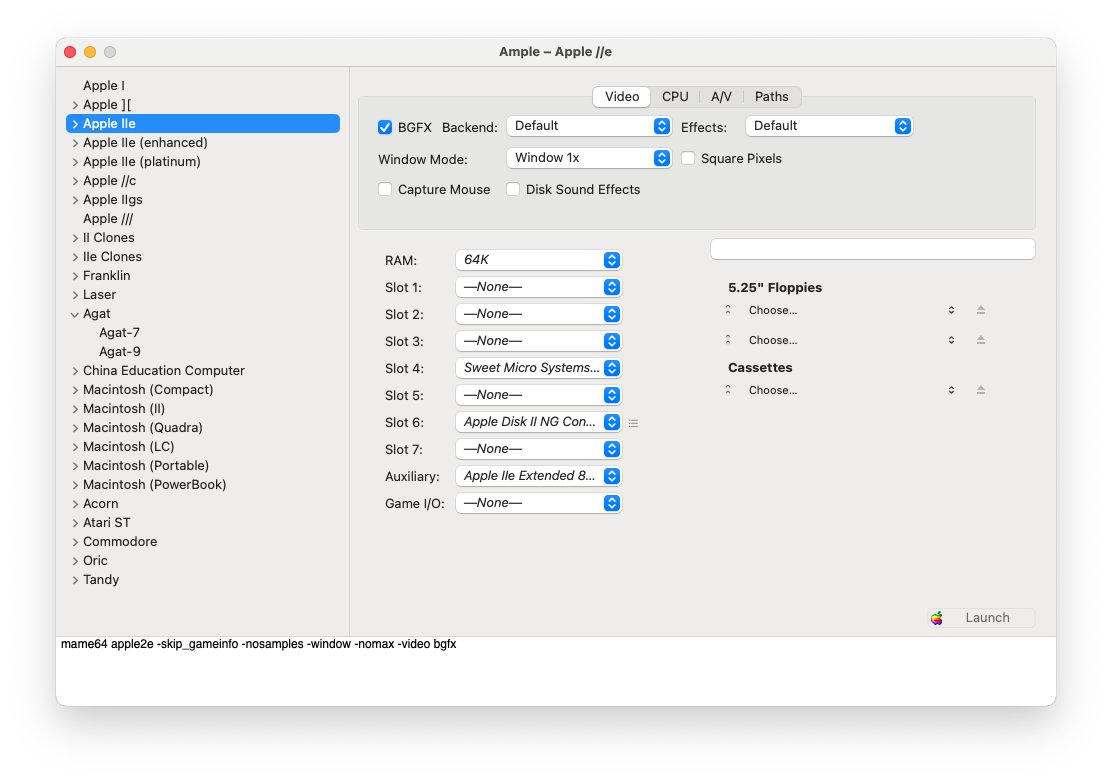
Task: Expand the Apple IIgs group
Action: pyautogui.click(x=75, y=200)
